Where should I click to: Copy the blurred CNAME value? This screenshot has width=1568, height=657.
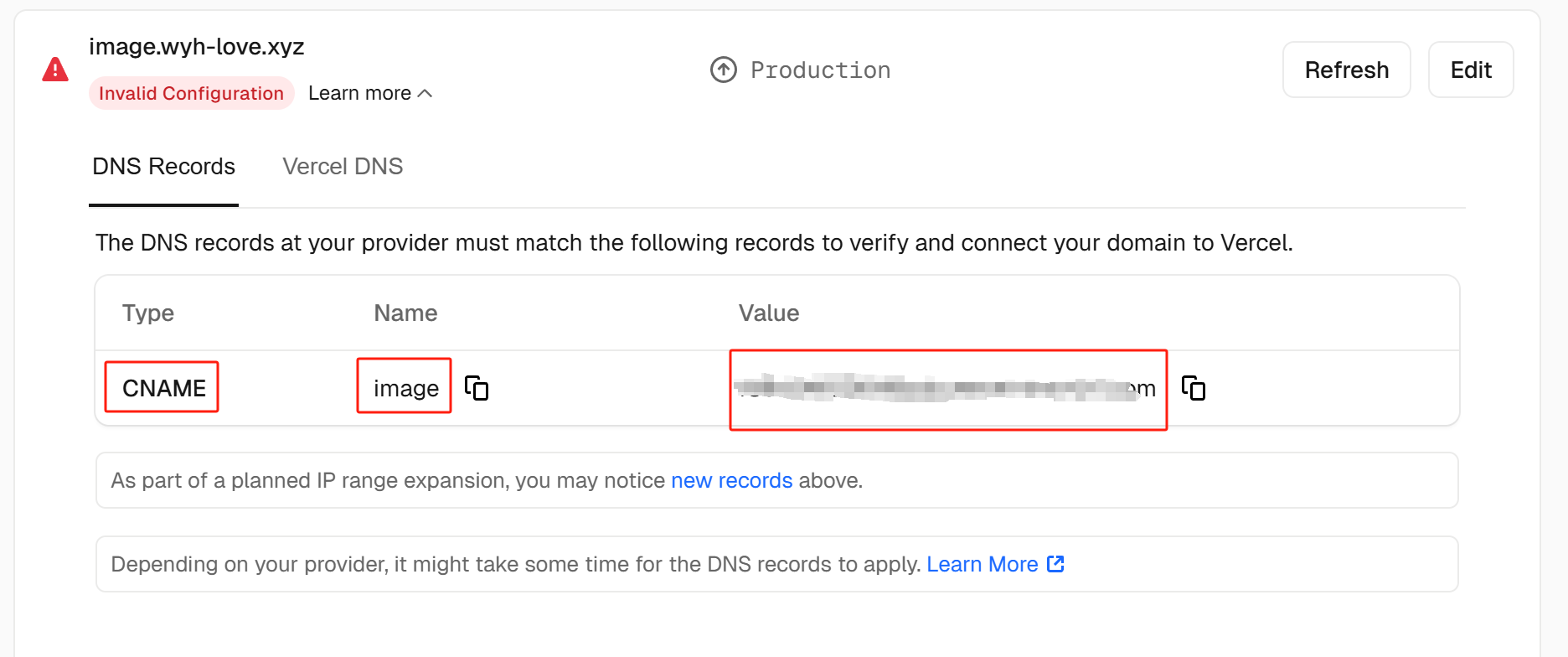click(x=1194, y=388)
